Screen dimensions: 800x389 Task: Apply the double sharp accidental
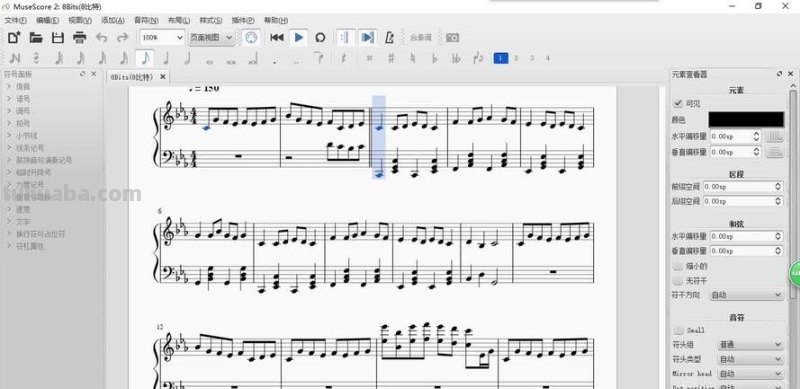tap(369, 58)
